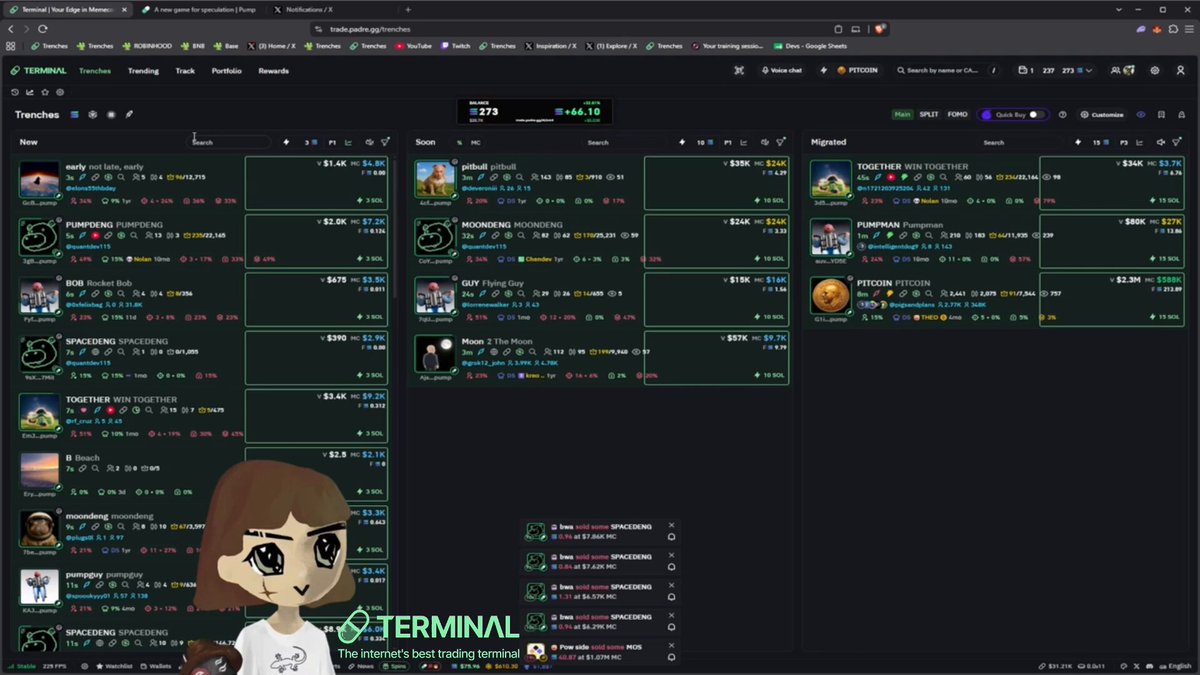Open the Trending tab
1200x675 pixels.
(143, 71)
